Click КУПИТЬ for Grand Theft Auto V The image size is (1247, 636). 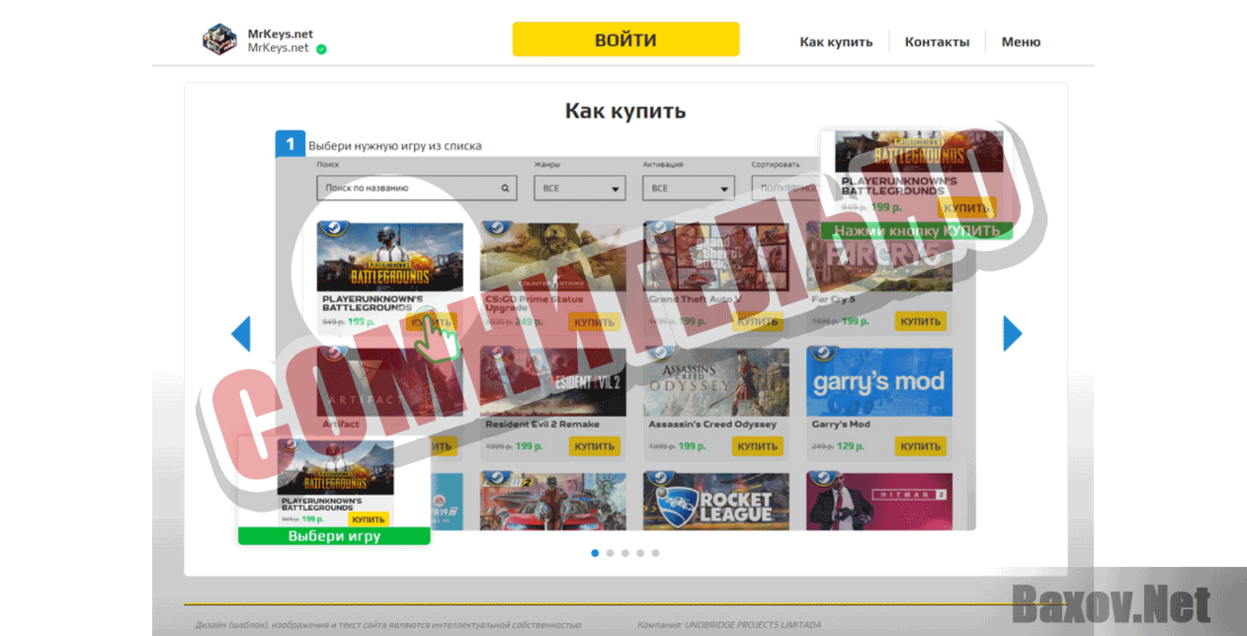757,322
